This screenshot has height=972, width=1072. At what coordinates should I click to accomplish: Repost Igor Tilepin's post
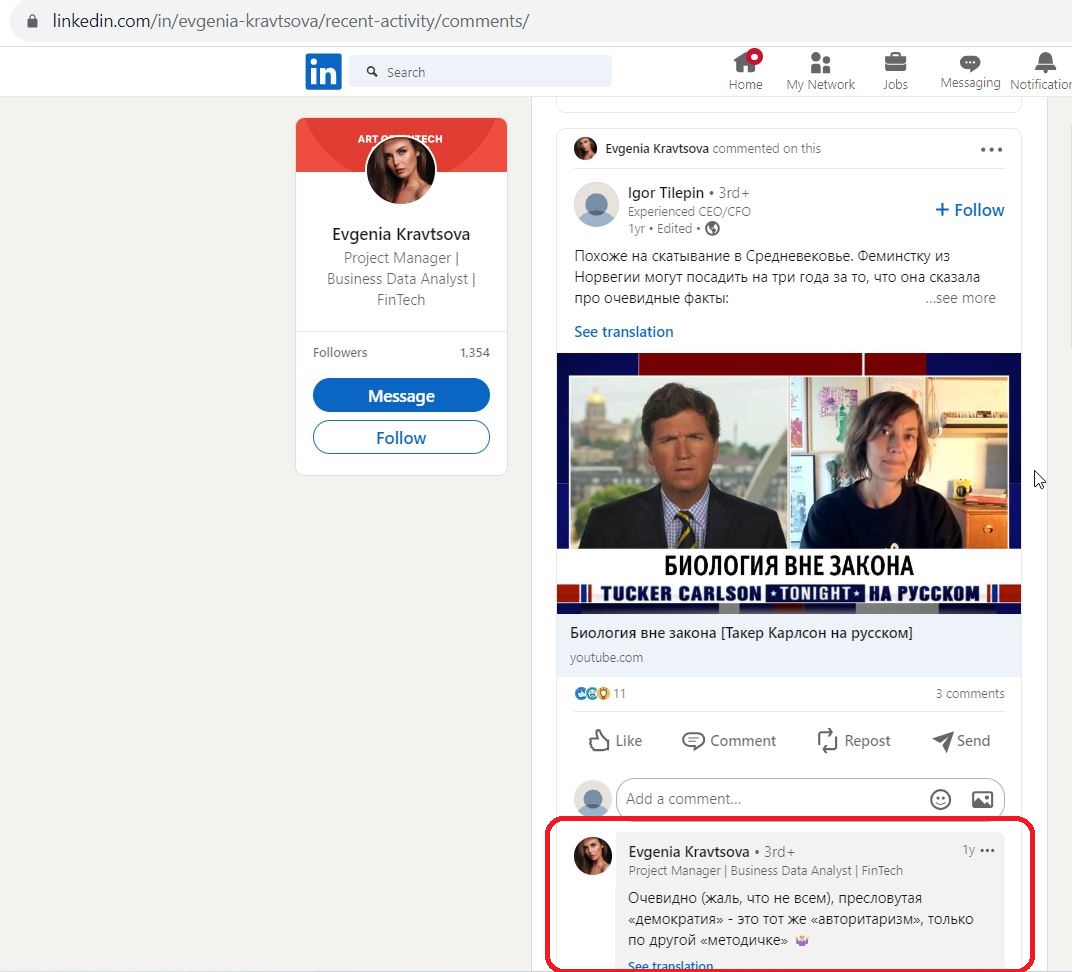tap(854, 741)
